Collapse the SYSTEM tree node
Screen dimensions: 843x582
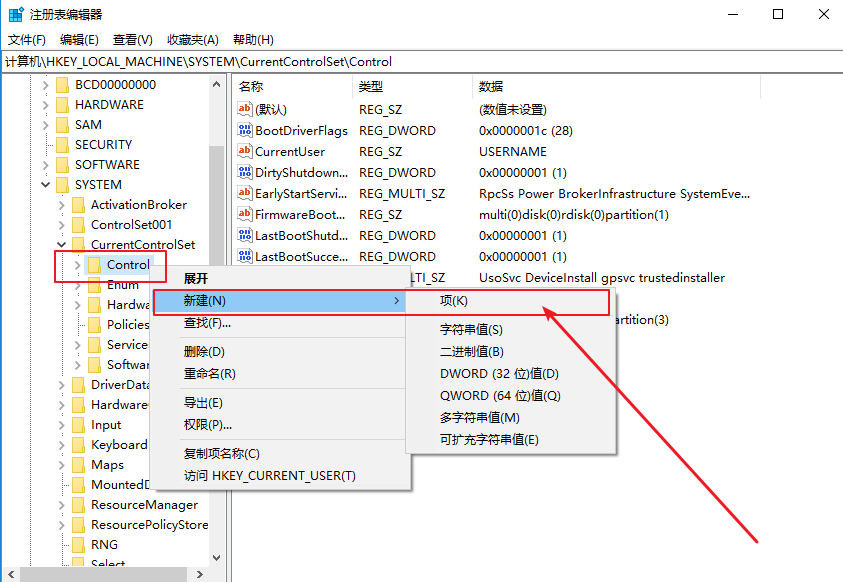[x=46, y=185]
